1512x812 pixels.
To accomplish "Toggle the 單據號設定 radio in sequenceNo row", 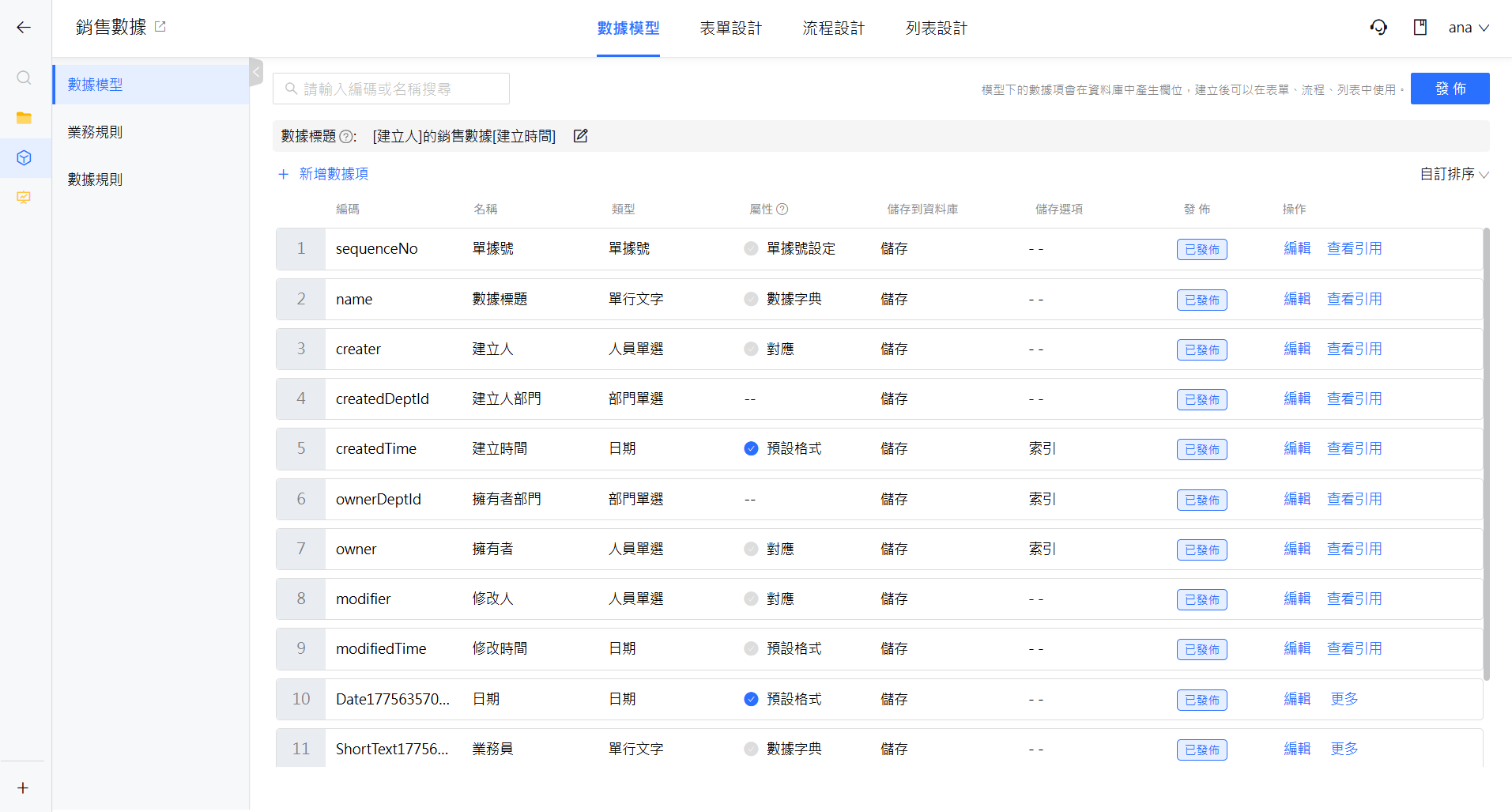I will coord(751,249).
